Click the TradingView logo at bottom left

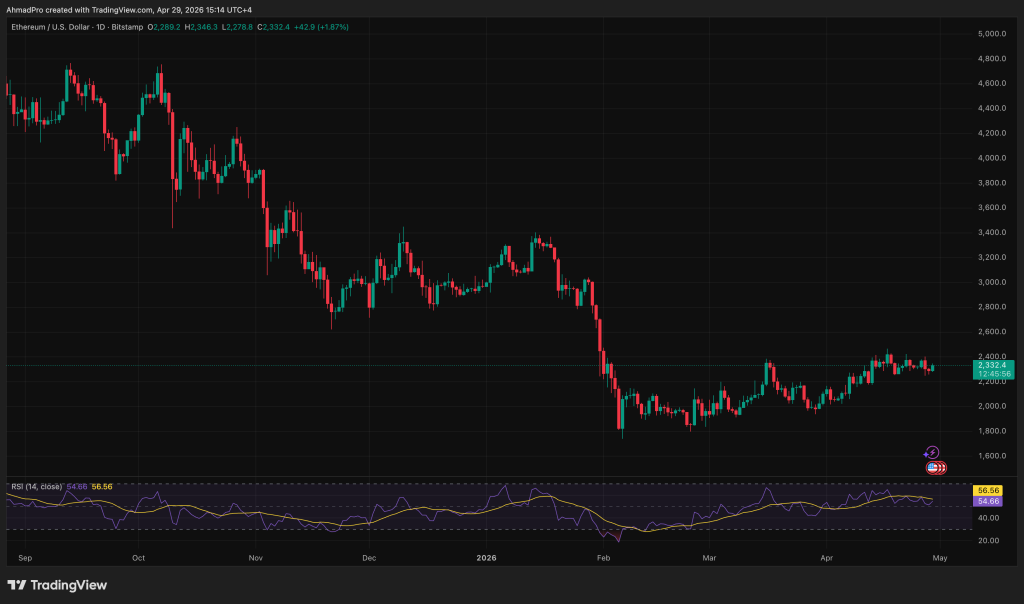(x=57, y=585)
